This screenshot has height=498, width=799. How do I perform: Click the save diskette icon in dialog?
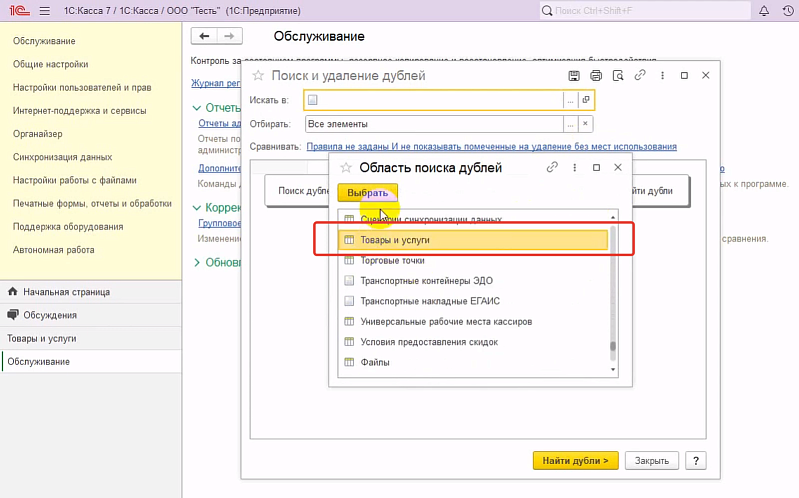pyautogui.click(x=574, y=76)
